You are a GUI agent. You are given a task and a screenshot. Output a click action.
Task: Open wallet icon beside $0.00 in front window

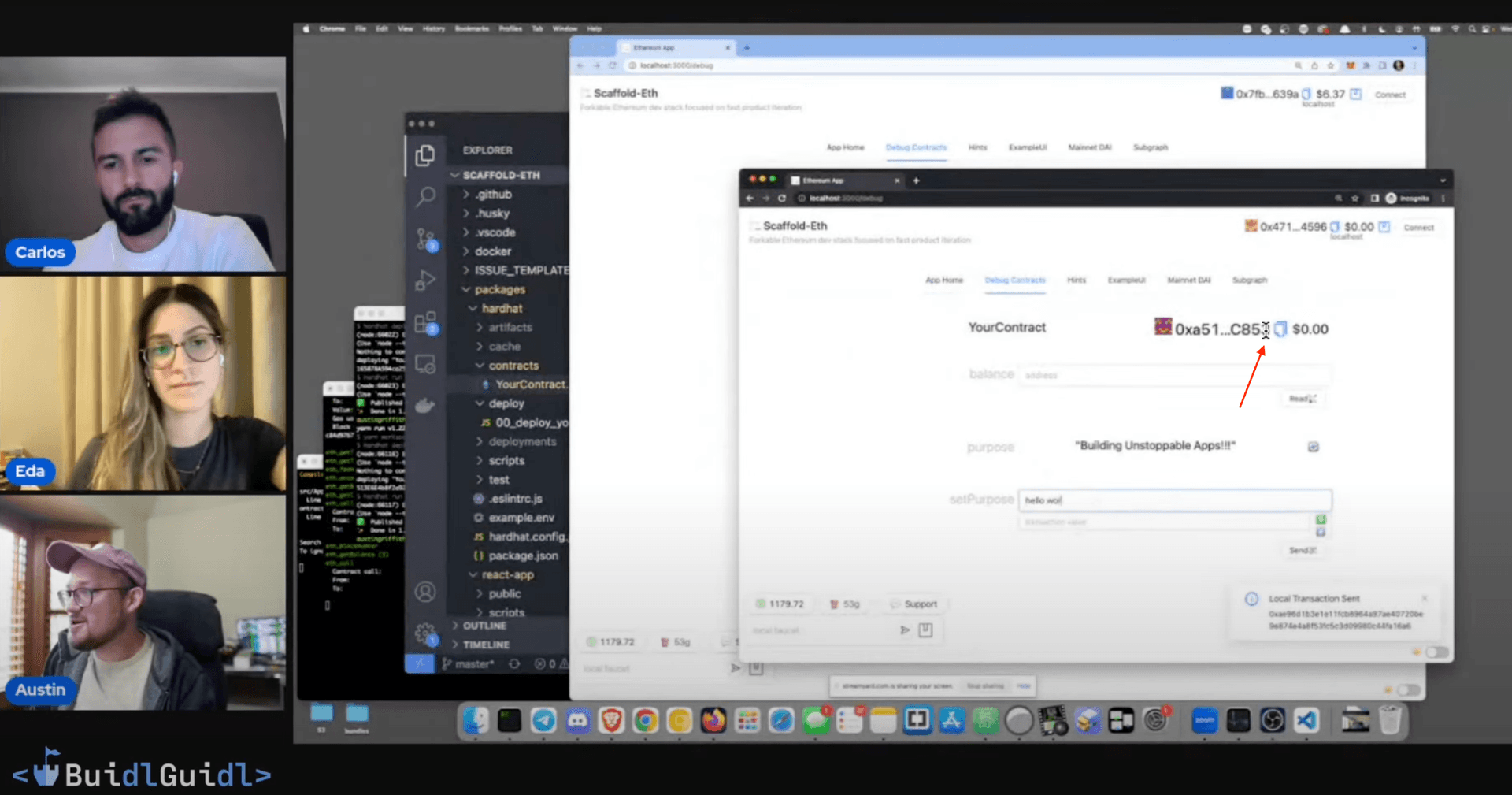pyautogui.click(x=1384, y=227)
